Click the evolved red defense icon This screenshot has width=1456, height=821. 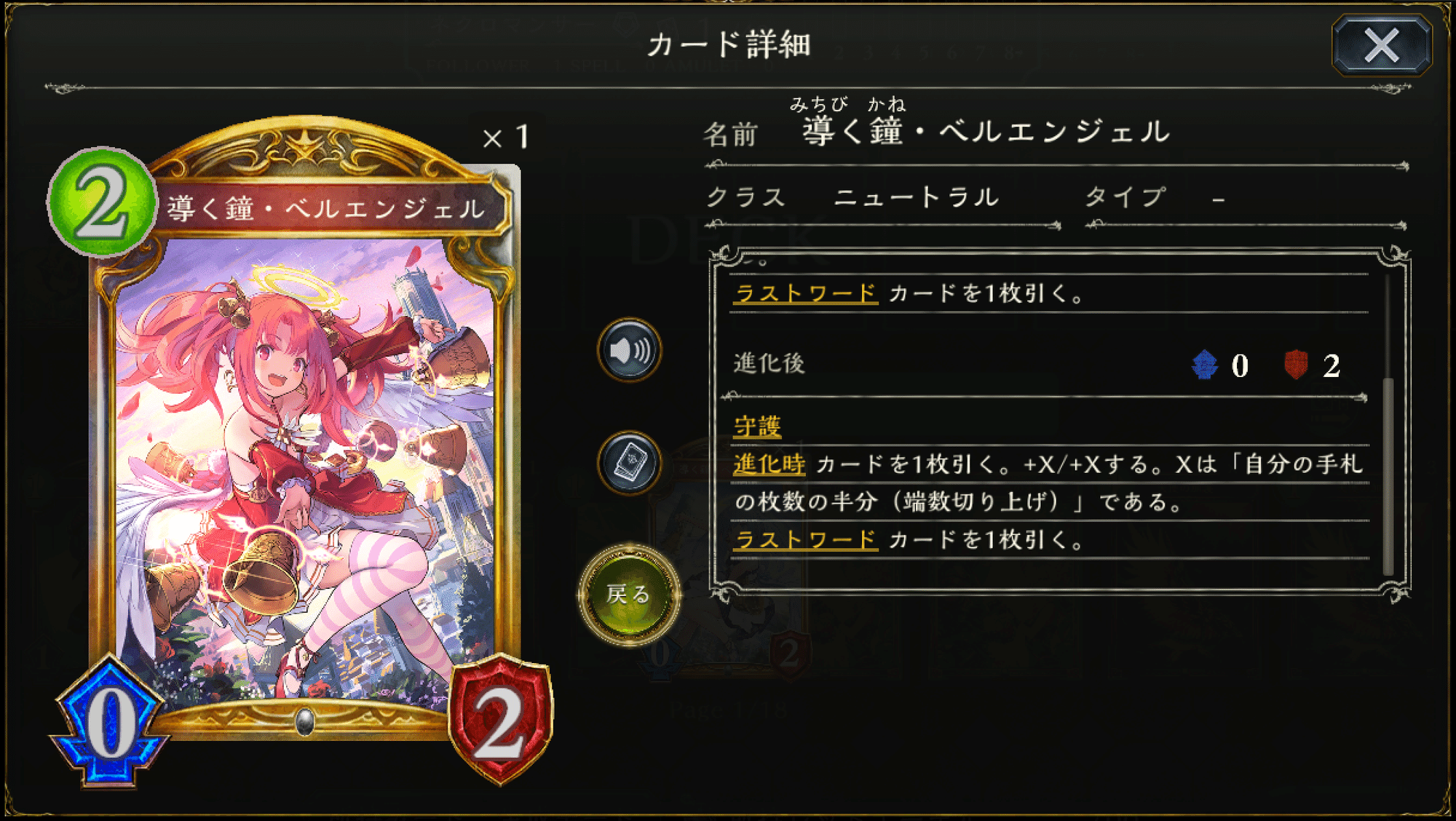(x=1296, y=365)
